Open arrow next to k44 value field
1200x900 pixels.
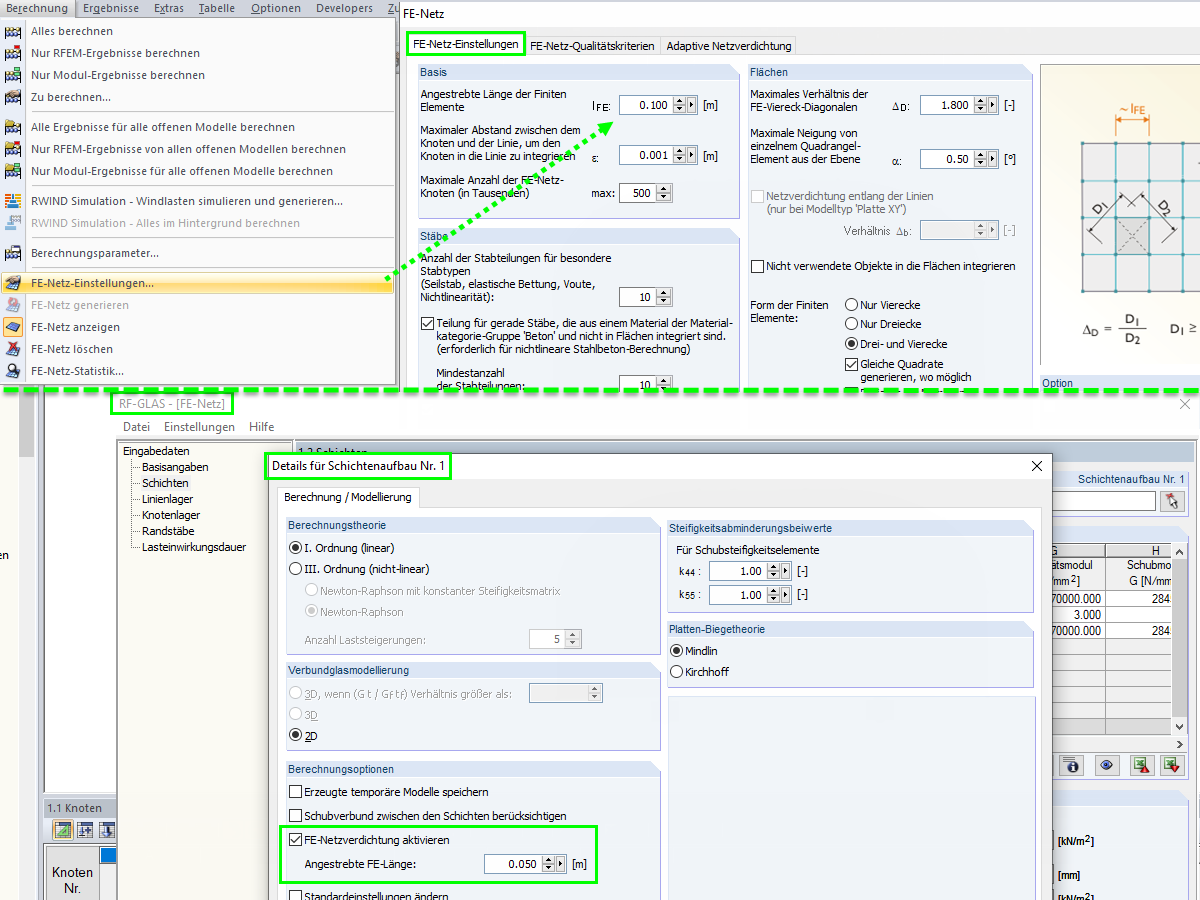785,571
